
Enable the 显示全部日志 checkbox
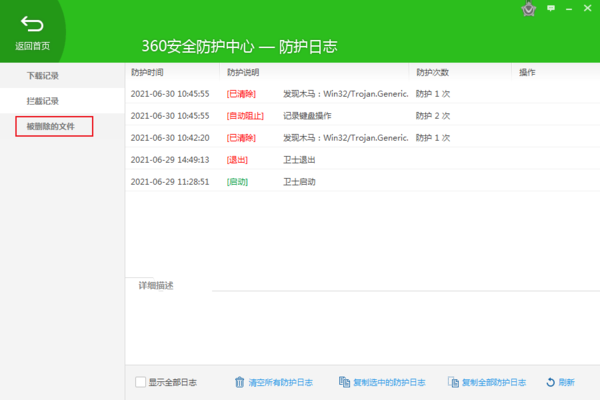140,382
